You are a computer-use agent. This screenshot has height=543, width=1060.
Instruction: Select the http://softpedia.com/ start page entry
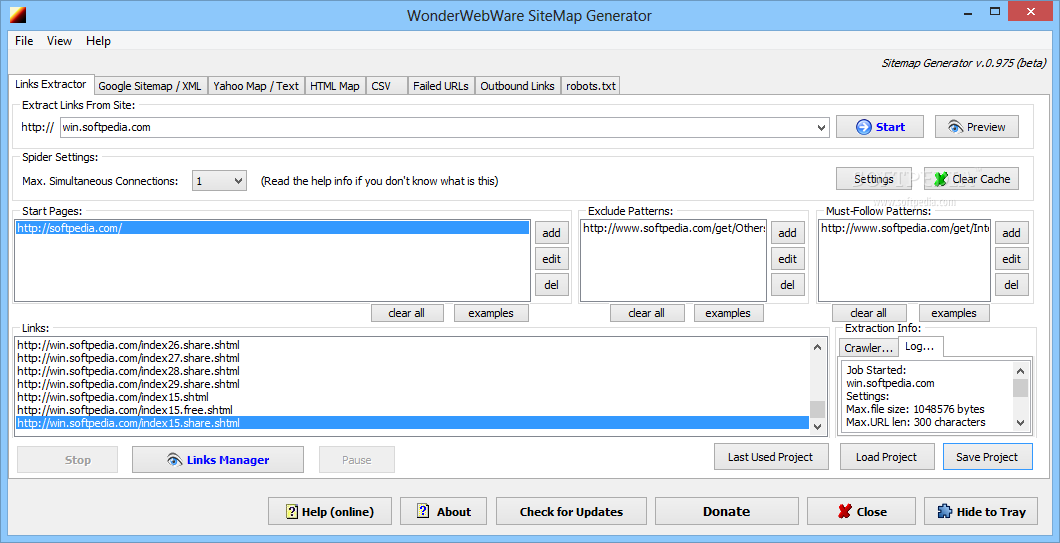pos(272,229)
